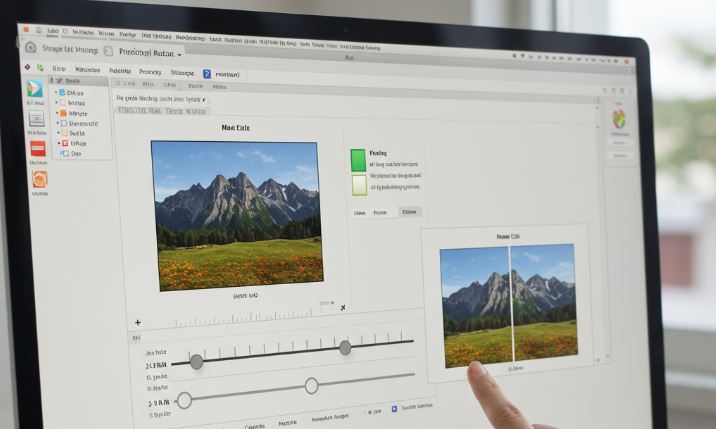Click the large mountain photo preview

237,216
